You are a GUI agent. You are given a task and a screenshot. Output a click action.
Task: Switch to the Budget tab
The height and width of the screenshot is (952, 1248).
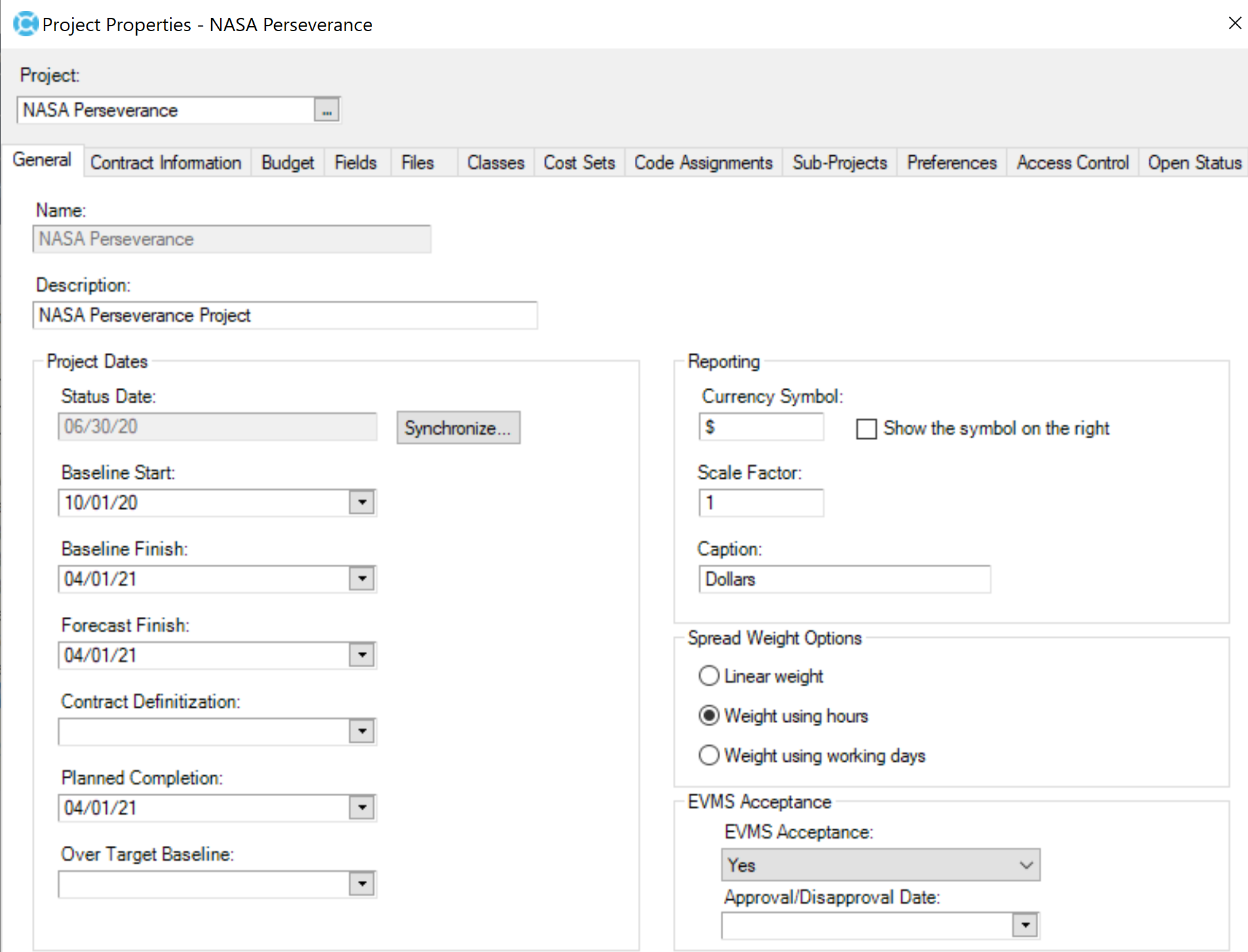click(288, 163)
